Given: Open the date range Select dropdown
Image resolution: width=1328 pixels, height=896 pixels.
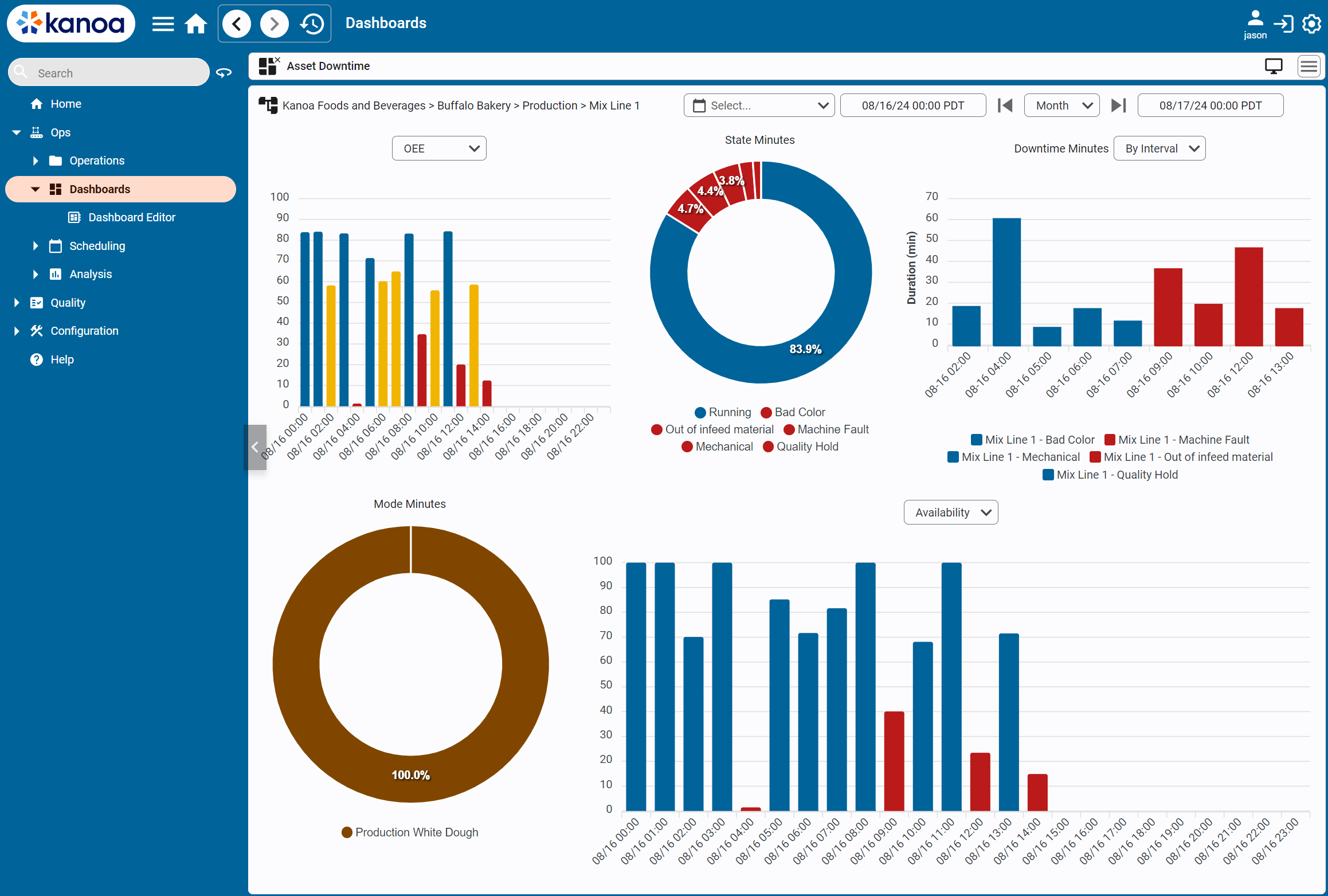Looking at the screenshot, I should [759, 105].
